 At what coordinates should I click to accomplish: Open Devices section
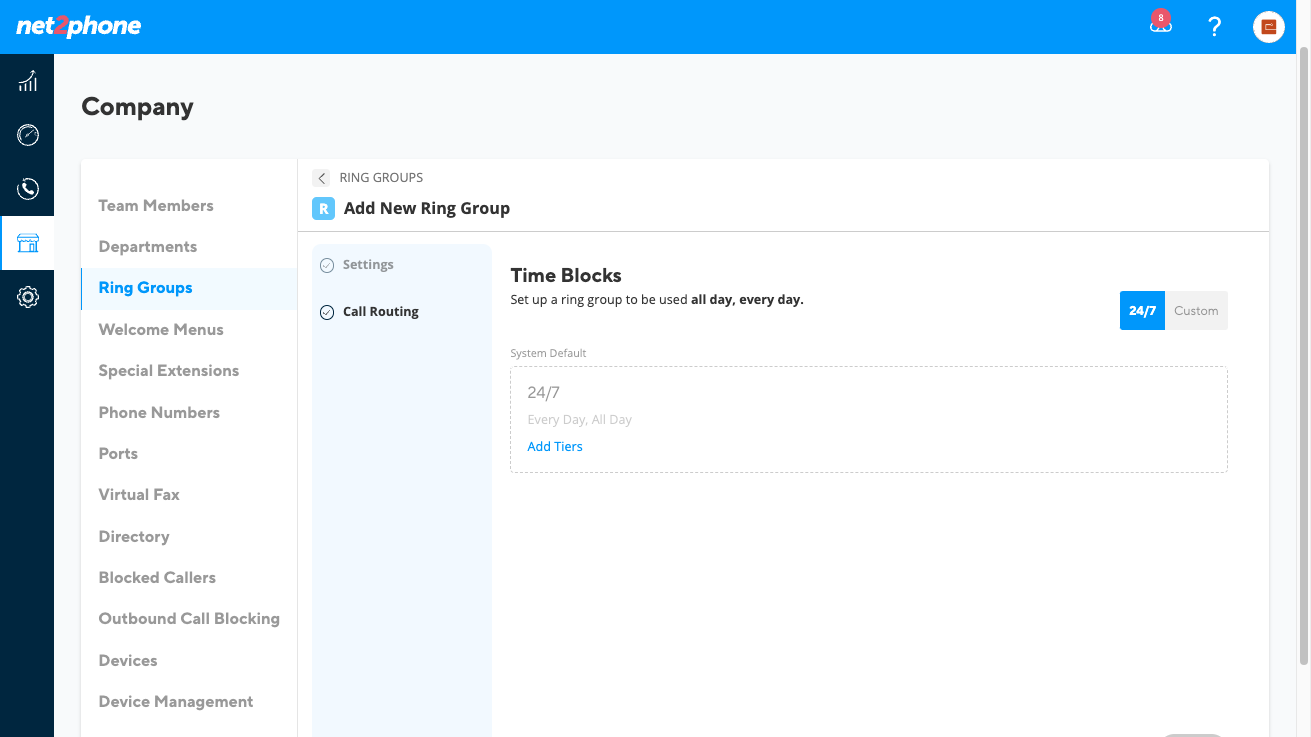pyautogui.click(x=128, y=661)
